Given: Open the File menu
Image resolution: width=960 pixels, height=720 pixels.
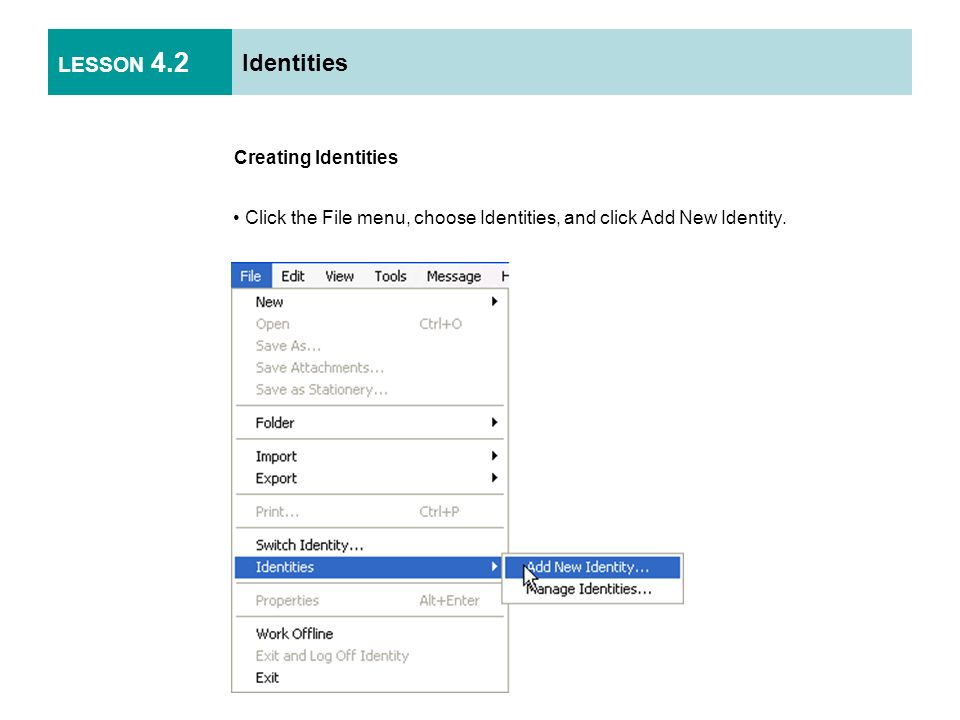Looking at the screenshot, I should [250, 276].
